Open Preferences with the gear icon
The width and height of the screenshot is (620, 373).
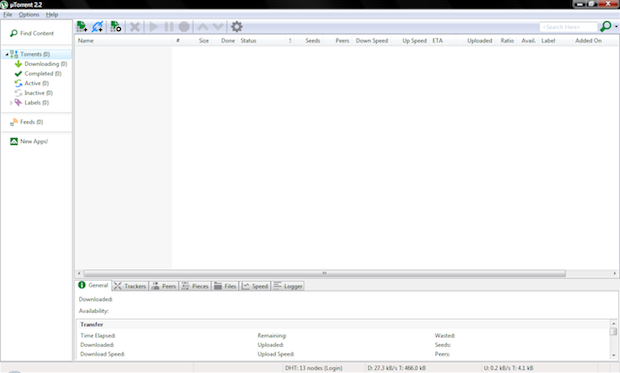236,27
